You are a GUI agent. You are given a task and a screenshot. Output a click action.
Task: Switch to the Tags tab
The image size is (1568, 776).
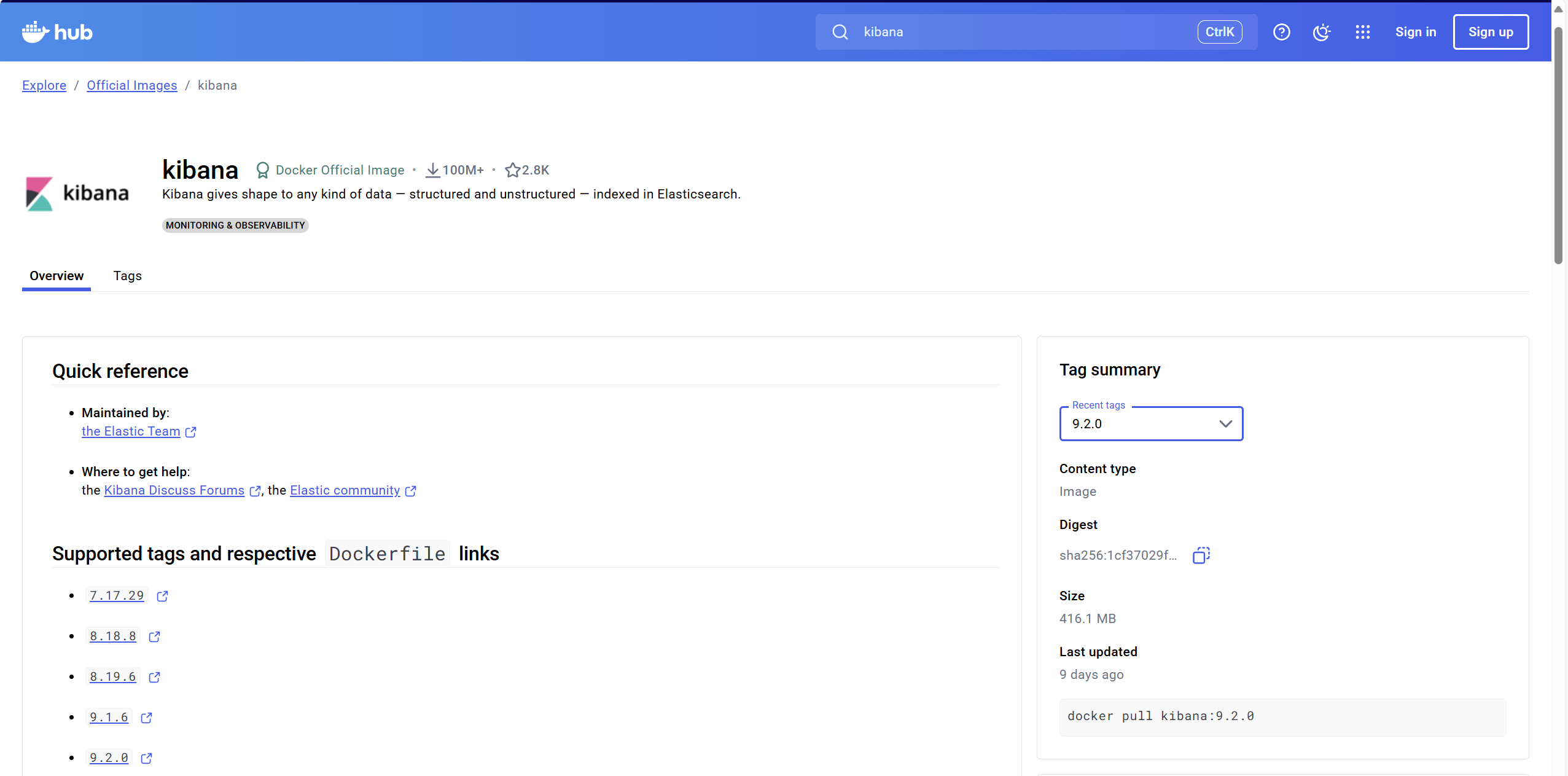coord(127,276)
